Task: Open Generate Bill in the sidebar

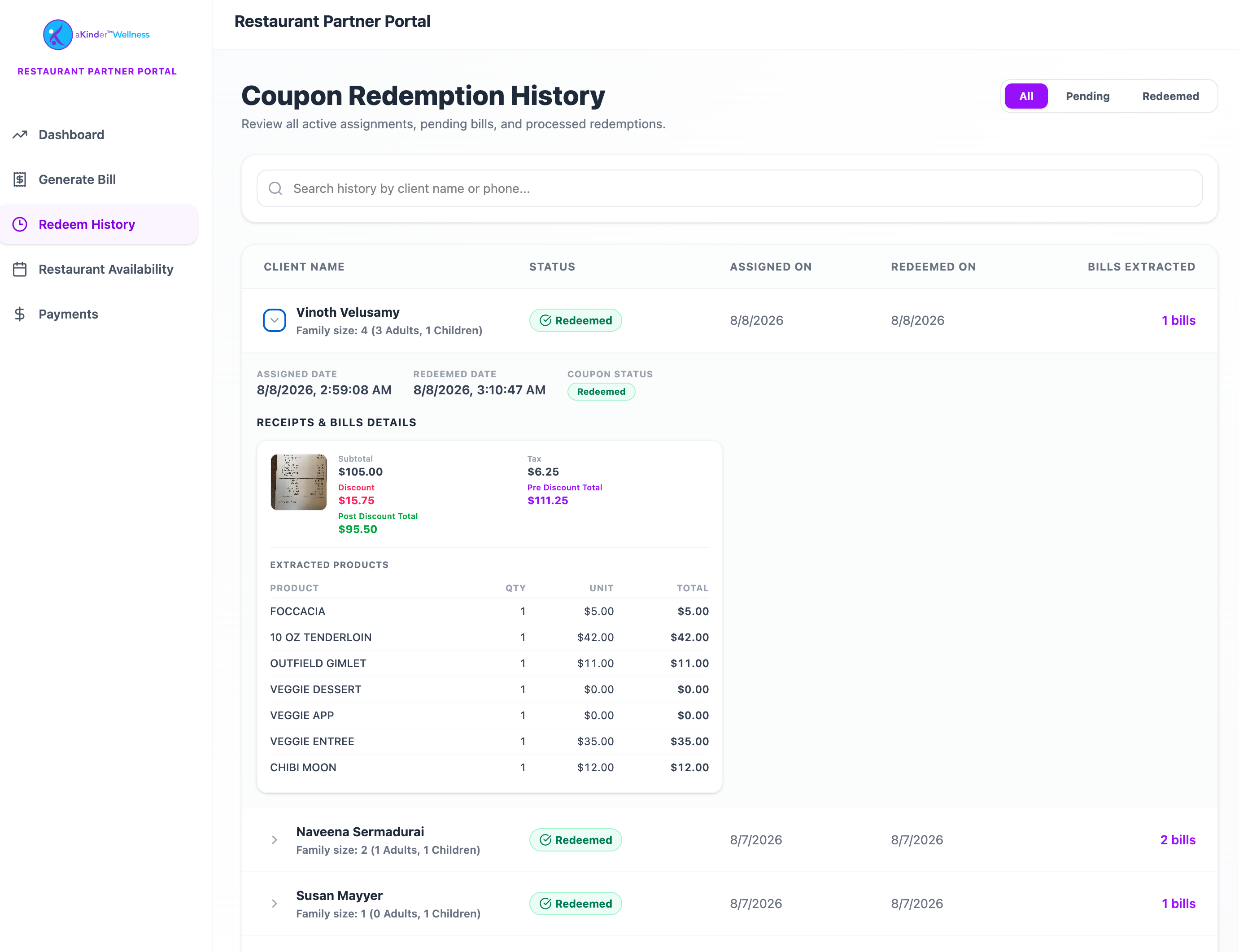Action: [99, 179]
